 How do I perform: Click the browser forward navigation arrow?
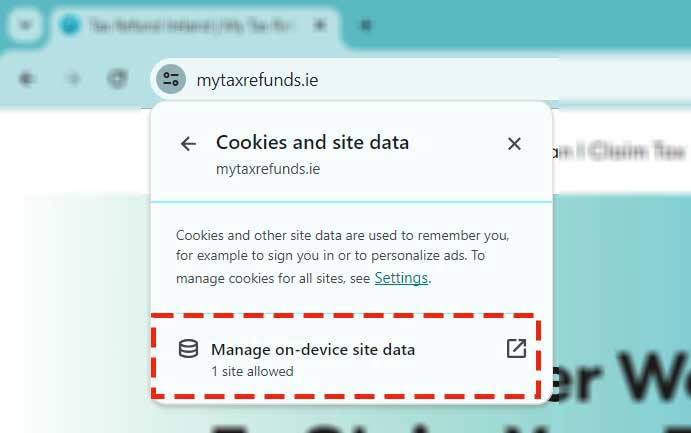(73, 79)
